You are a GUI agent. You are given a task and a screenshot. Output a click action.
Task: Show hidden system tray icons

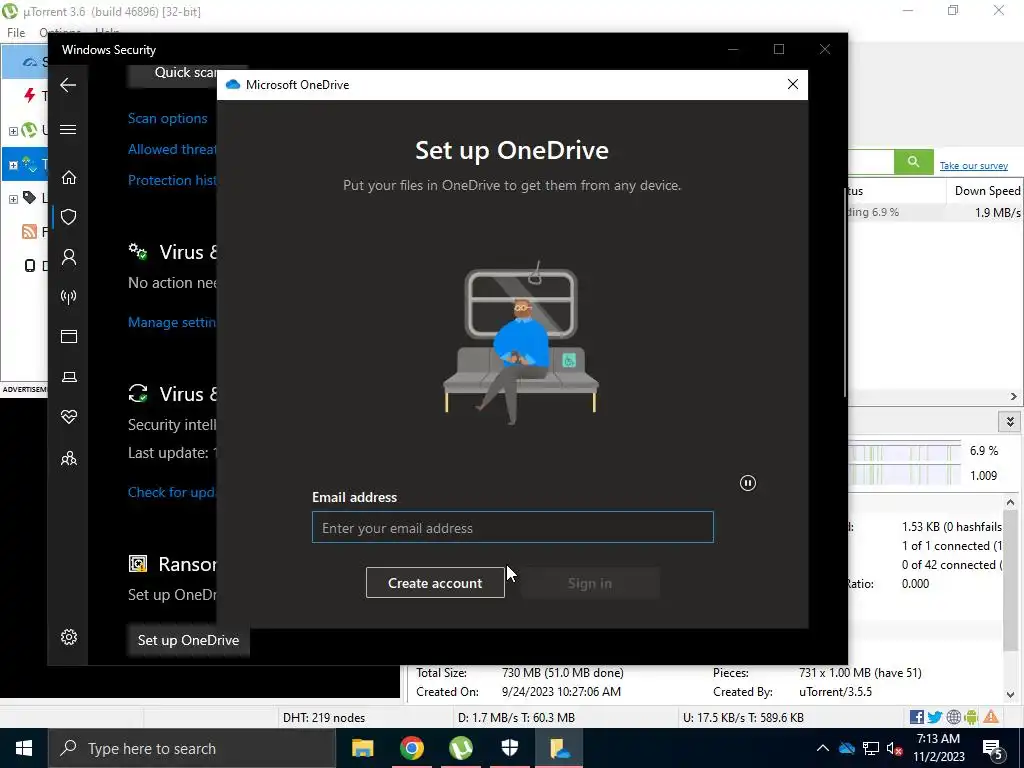tap(823, 748)
